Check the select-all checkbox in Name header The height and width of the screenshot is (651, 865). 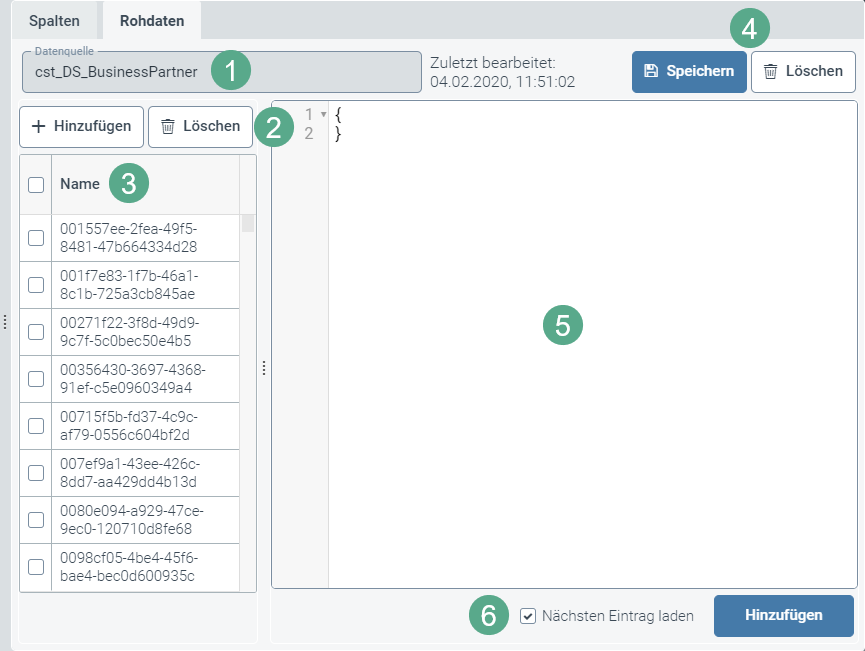click(36, 184)
